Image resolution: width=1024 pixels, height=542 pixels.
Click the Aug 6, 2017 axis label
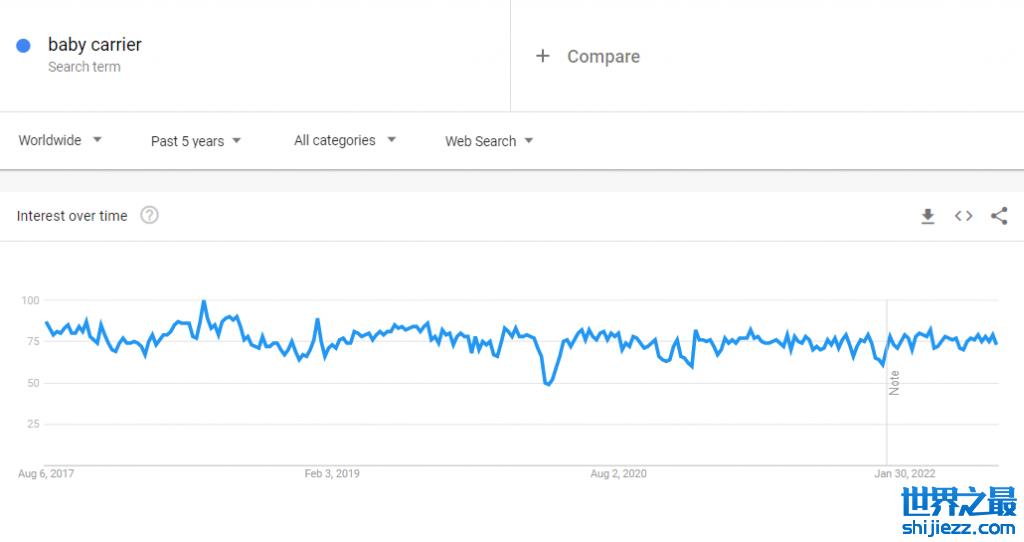click(46, 473)
